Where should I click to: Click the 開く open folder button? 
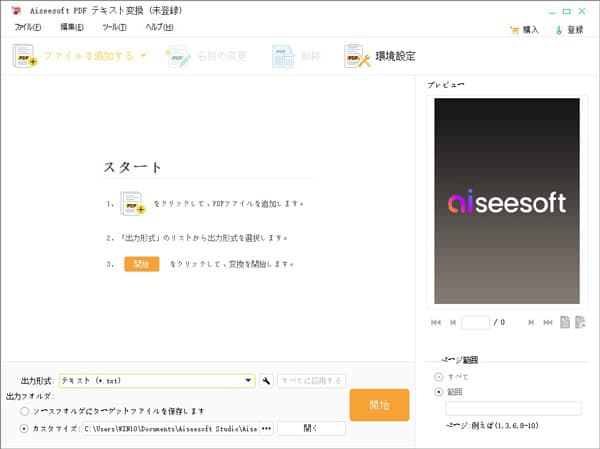[311, 428]
